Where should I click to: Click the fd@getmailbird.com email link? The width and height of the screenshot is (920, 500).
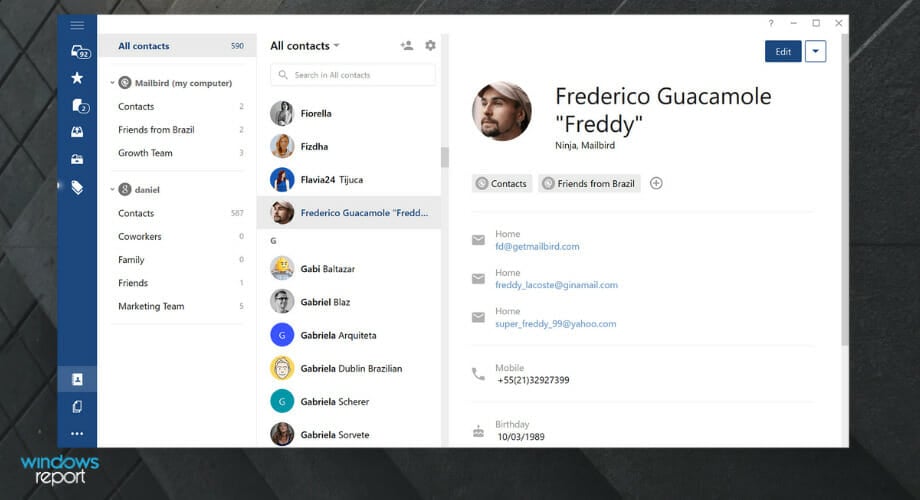click(537, 246)
